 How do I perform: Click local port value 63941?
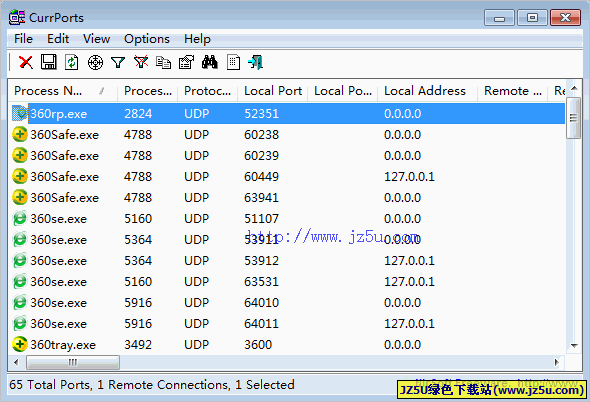[x=262, y=198]
